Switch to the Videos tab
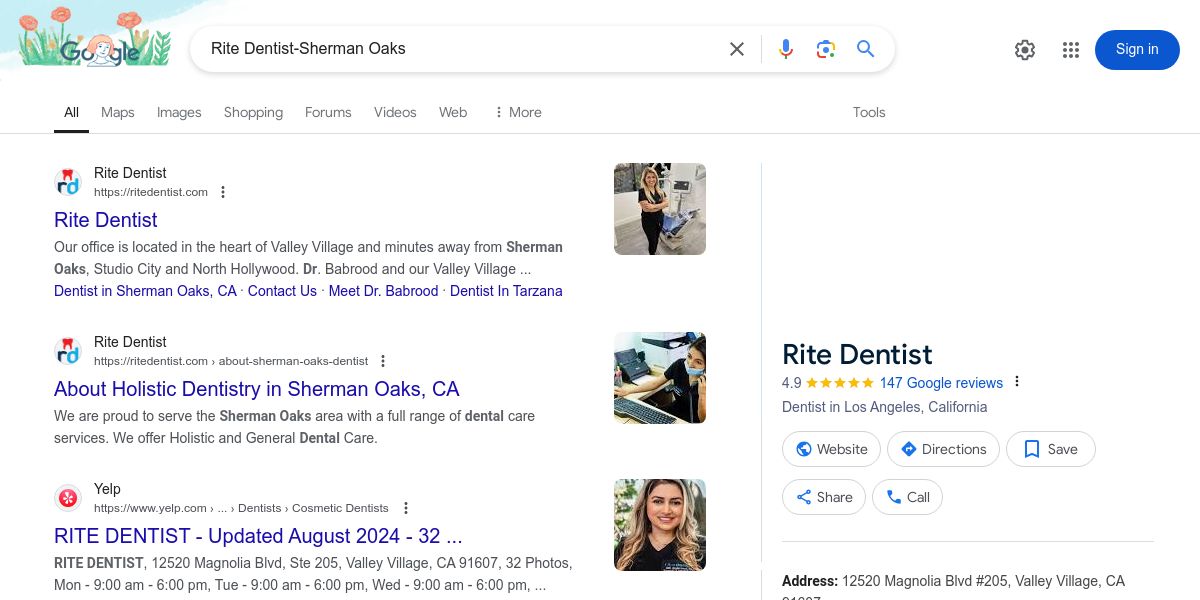The image size is (1200, 600). pos(395,112)
